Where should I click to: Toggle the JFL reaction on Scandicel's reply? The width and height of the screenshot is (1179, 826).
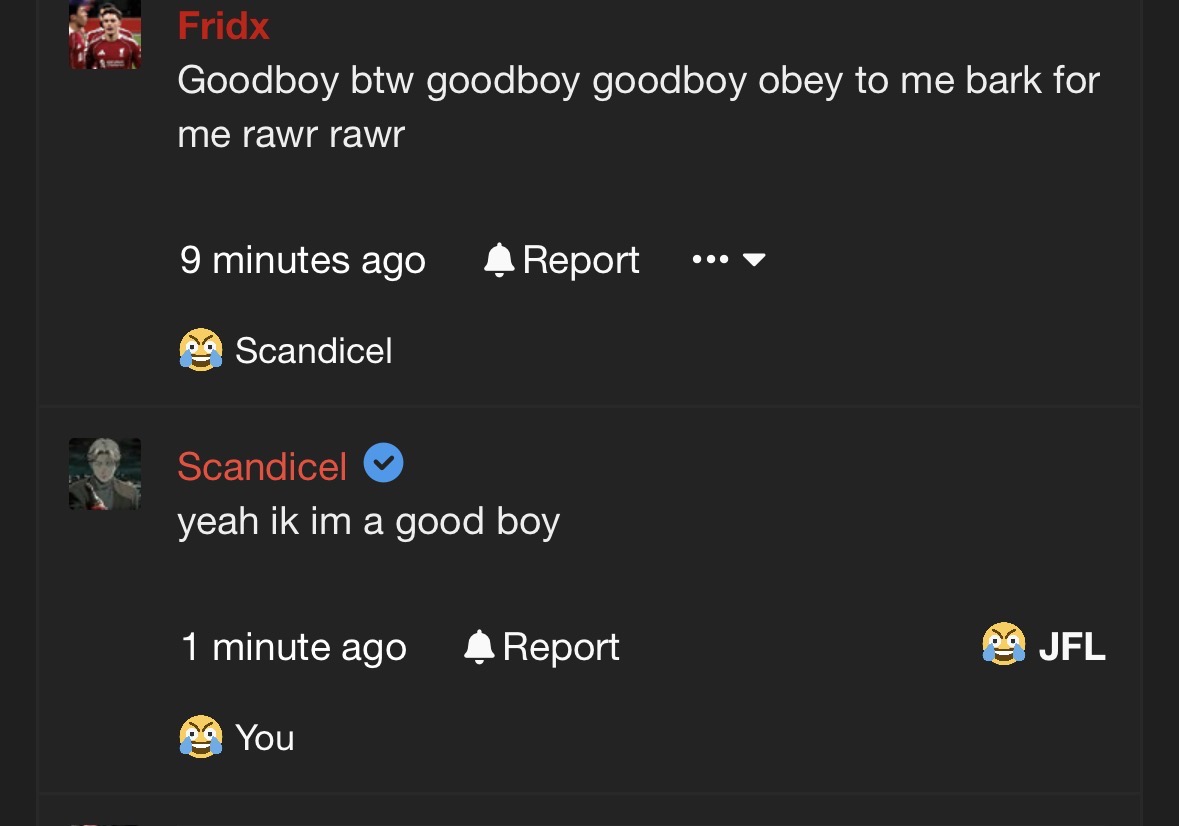click(x=1071, y=647)
